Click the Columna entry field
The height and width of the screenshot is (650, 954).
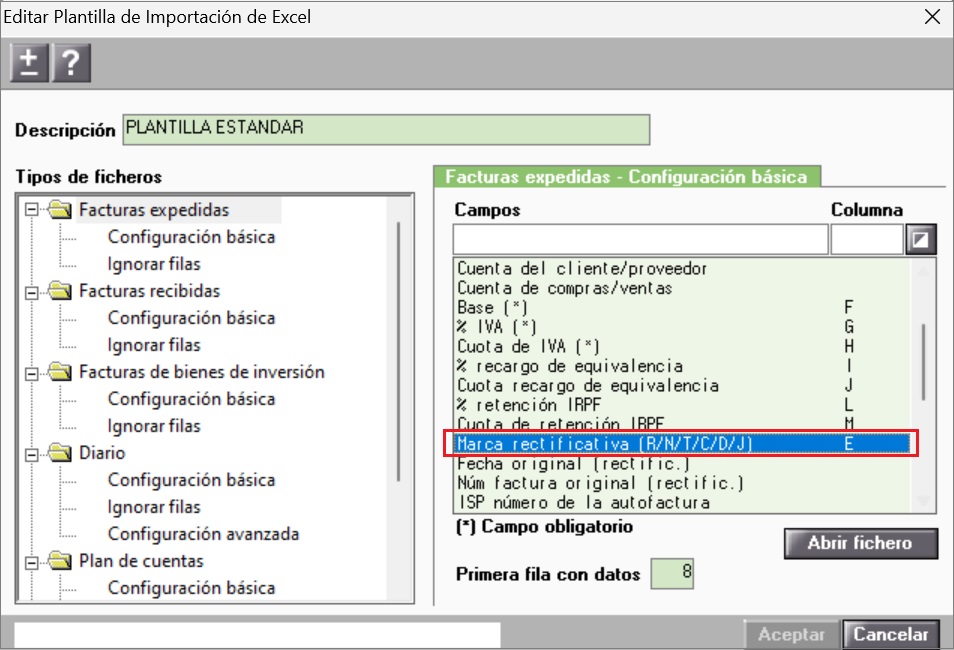point(866,239)
